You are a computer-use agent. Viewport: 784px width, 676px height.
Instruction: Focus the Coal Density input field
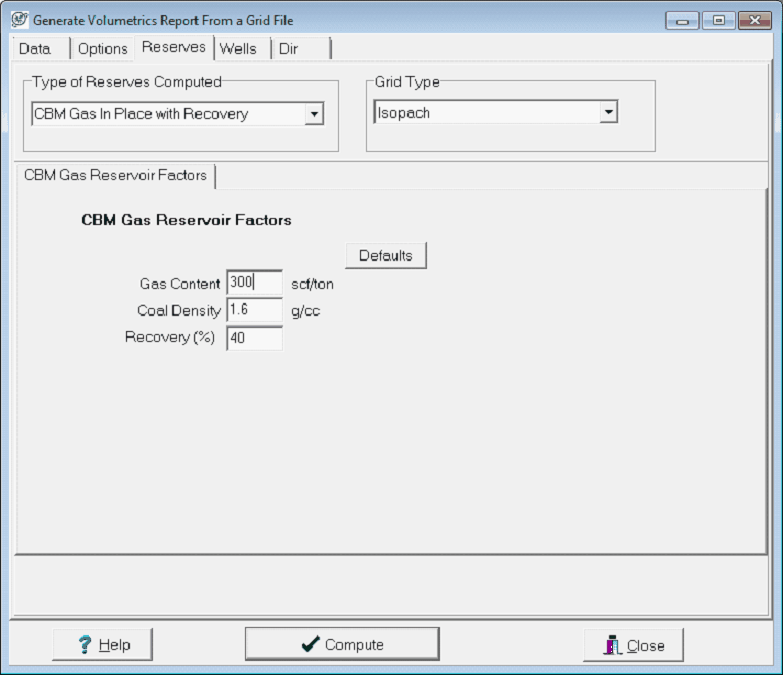click(x=254, y=310)
